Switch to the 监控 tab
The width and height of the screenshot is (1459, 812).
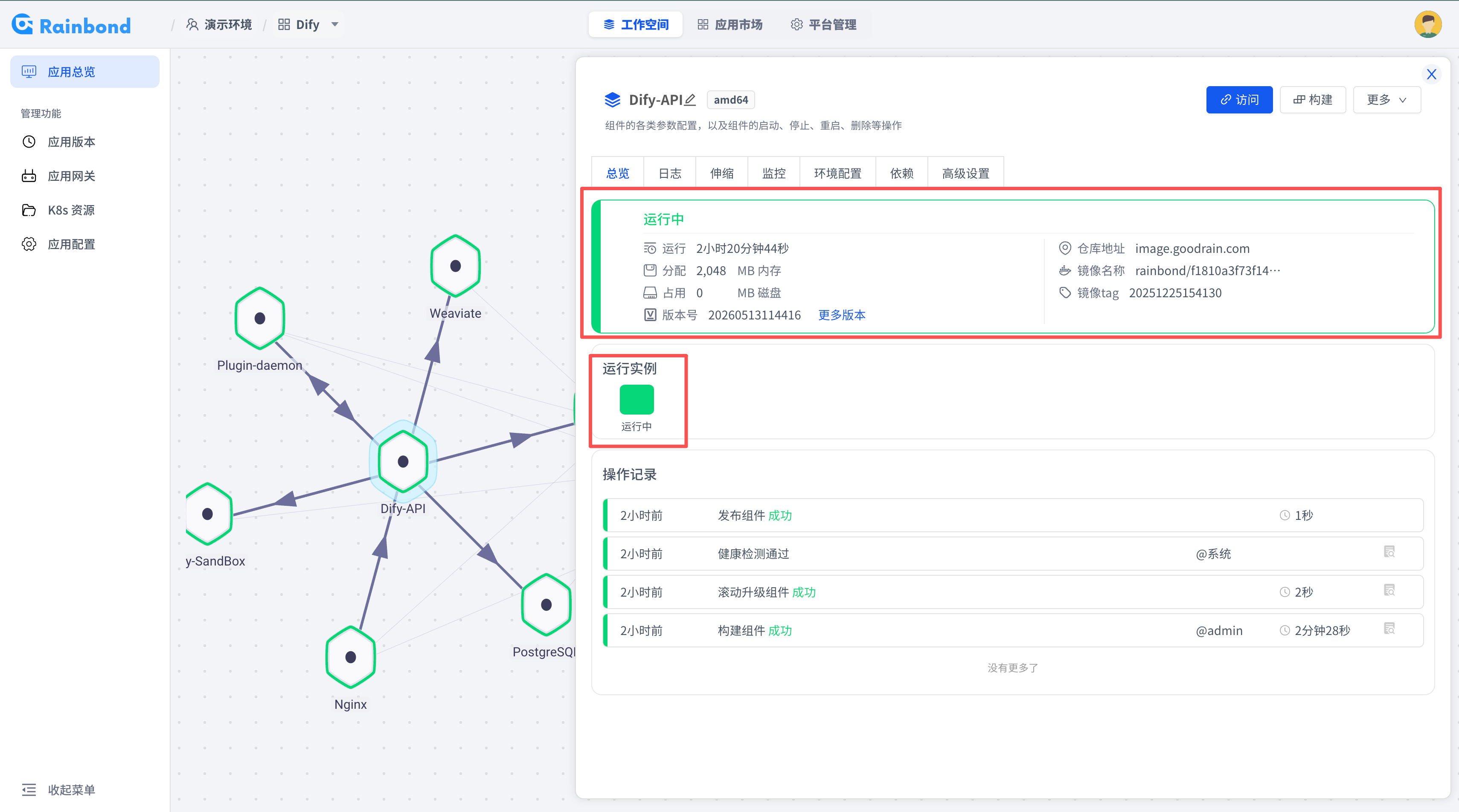(x=774, y=173)
